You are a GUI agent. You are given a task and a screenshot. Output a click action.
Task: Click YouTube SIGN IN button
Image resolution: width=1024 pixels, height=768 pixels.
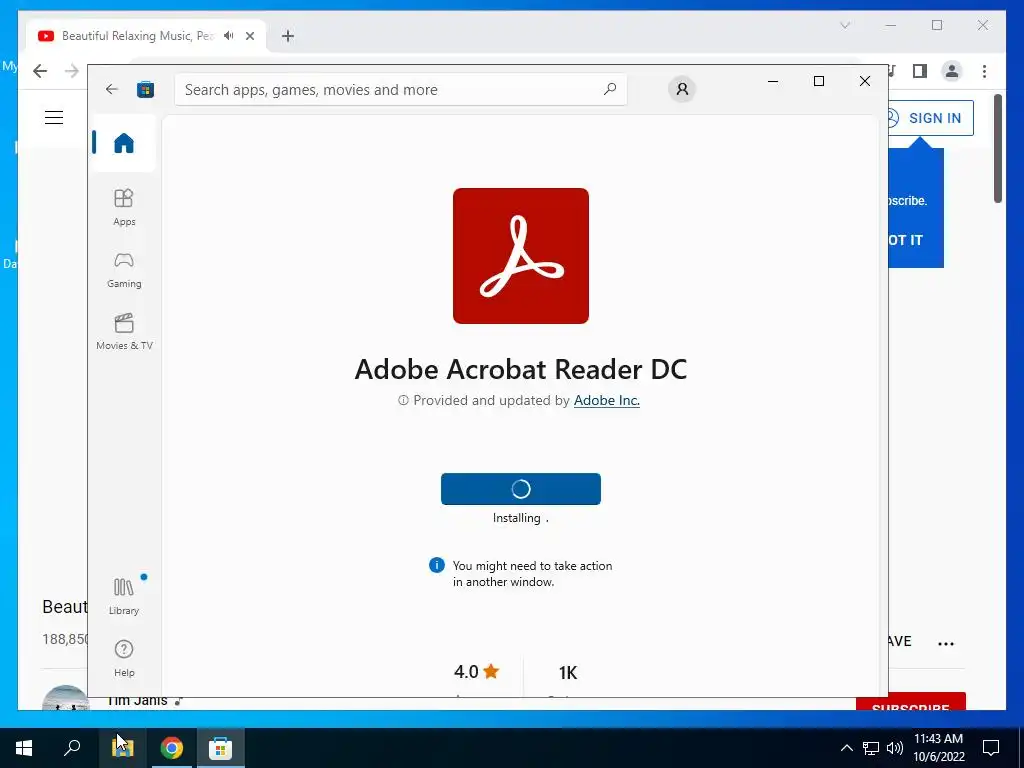pyautogui.click(x=930, y=118)
